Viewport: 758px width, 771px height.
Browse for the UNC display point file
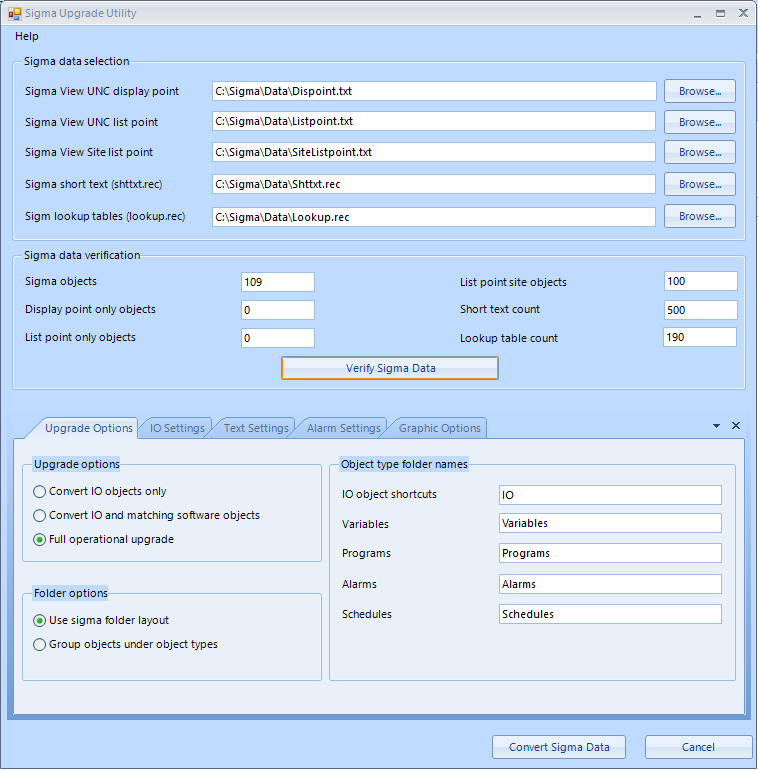tap(699, 91)
